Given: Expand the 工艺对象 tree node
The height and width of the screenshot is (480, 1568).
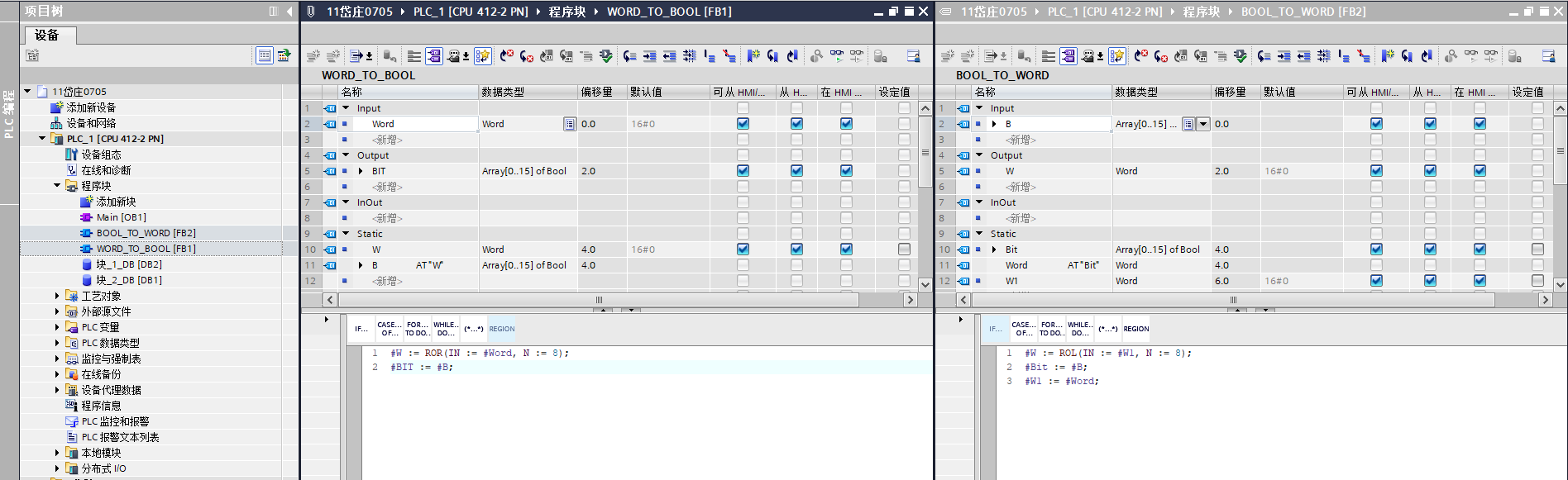Looking at the screenshot, I should click(57, 296).
